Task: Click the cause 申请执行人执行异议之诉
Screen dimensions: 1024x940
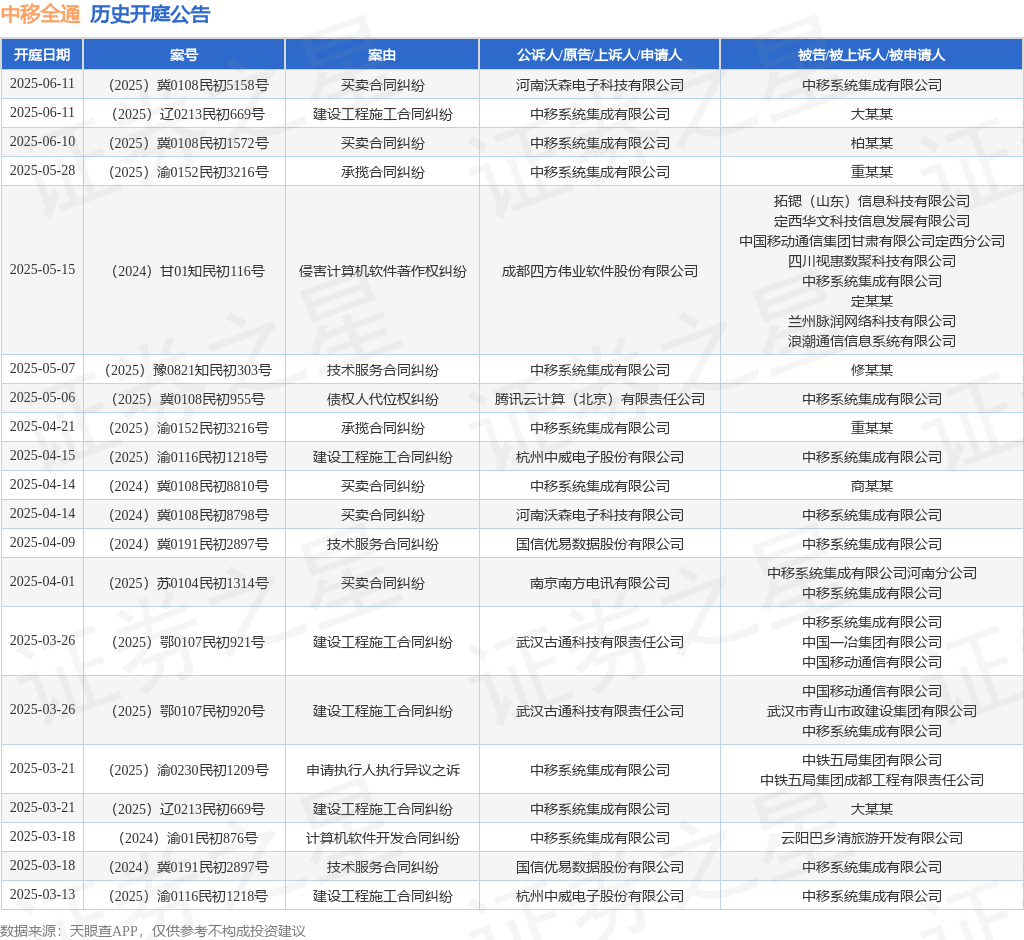Action: click(383, 770)
